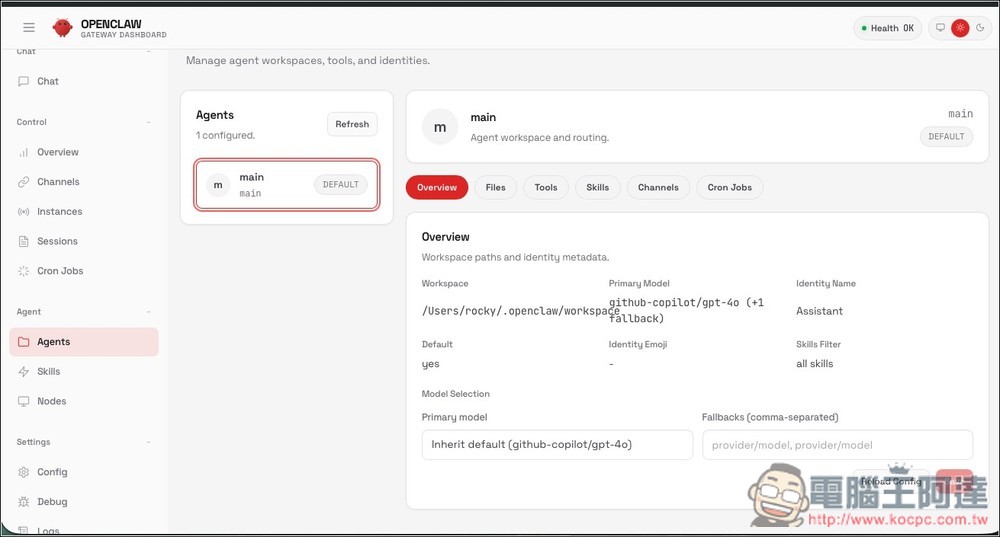1000x537 pixels.
Task: Switch to the Cron Jobs tab
Action: point(730,188)
